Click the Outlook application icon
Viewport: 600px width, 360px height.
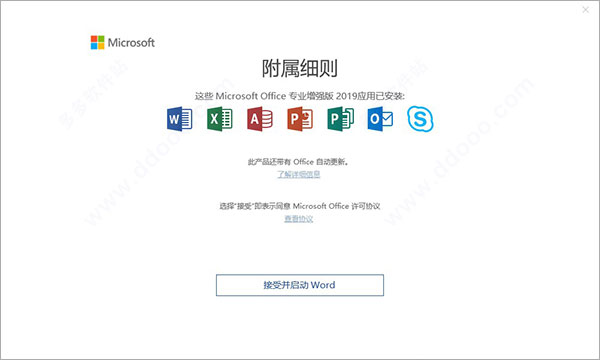380,119
